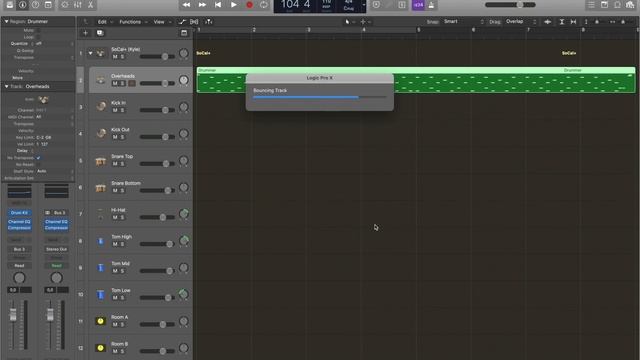Image resolution: width=640 pixels, height=360 pixels.
Task: Open the Media Browser icon
Action: click(631, 4)
